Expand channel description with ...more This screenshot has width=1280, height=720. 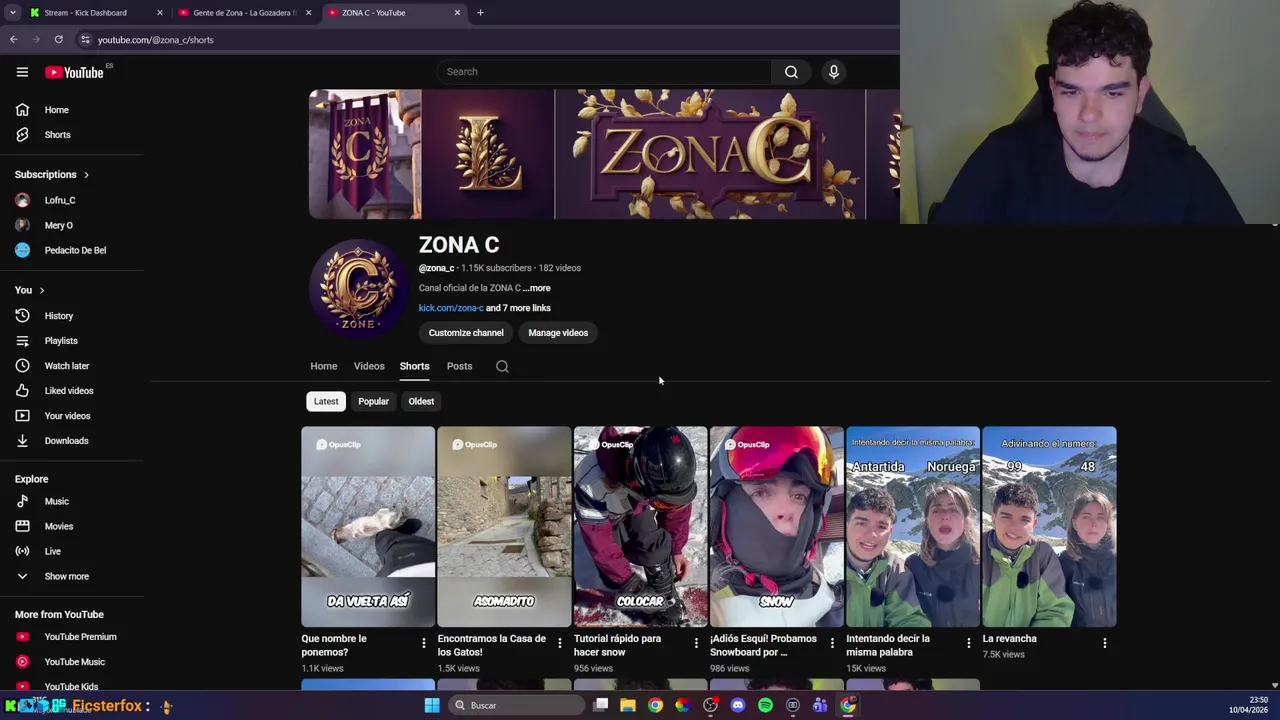pyautogui.click(x=536, y=288)
